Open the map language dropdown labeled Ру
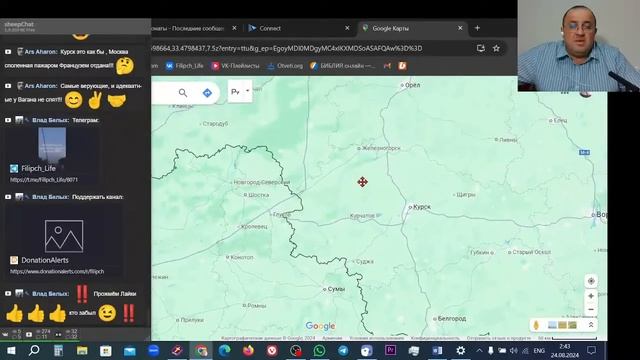640x360 pixels. coord(240,92)
